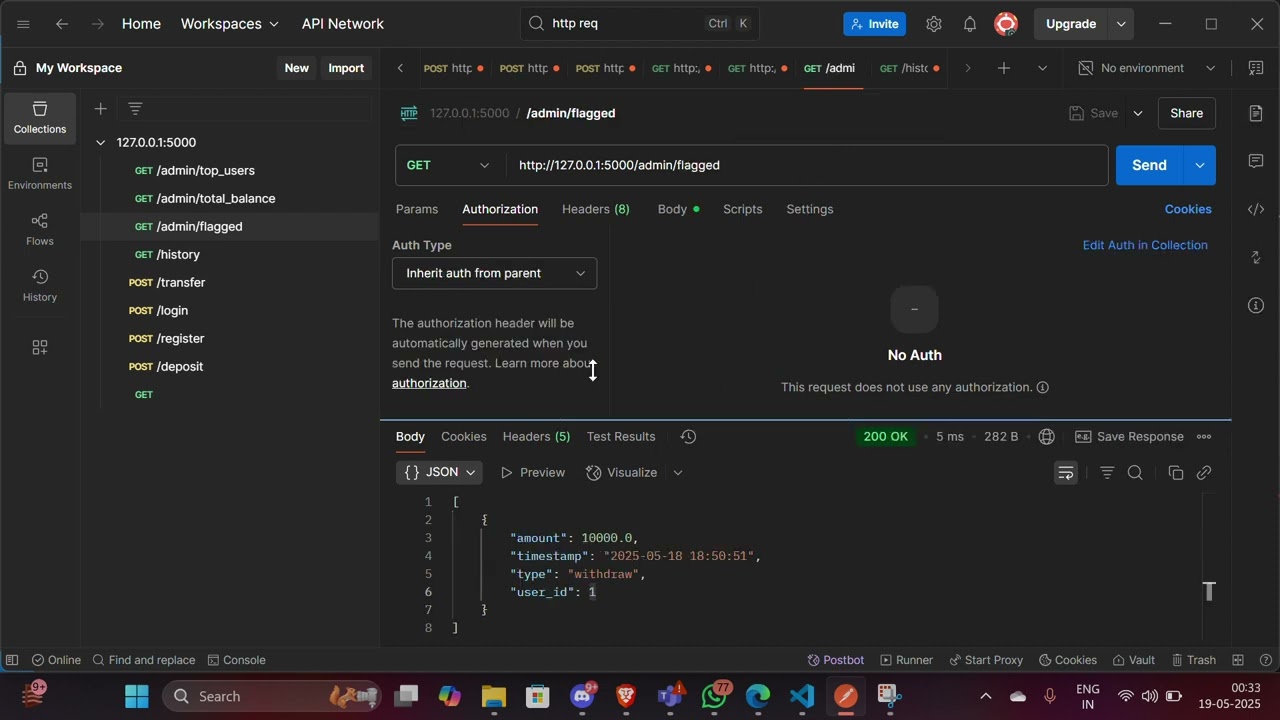Viewport: 1280px width, 720px height.
Task: Open the request info icon
Action: (1256, 305)
